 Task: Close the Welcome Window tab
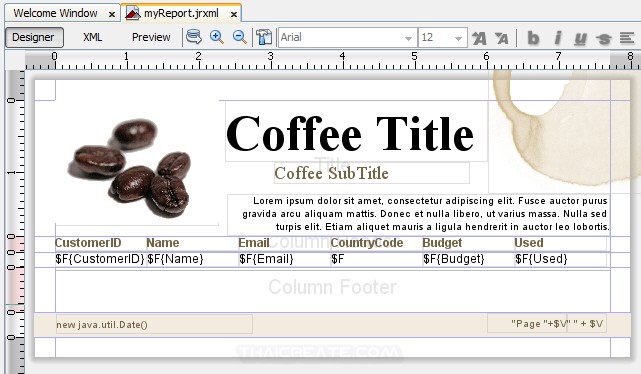(112, 14)
